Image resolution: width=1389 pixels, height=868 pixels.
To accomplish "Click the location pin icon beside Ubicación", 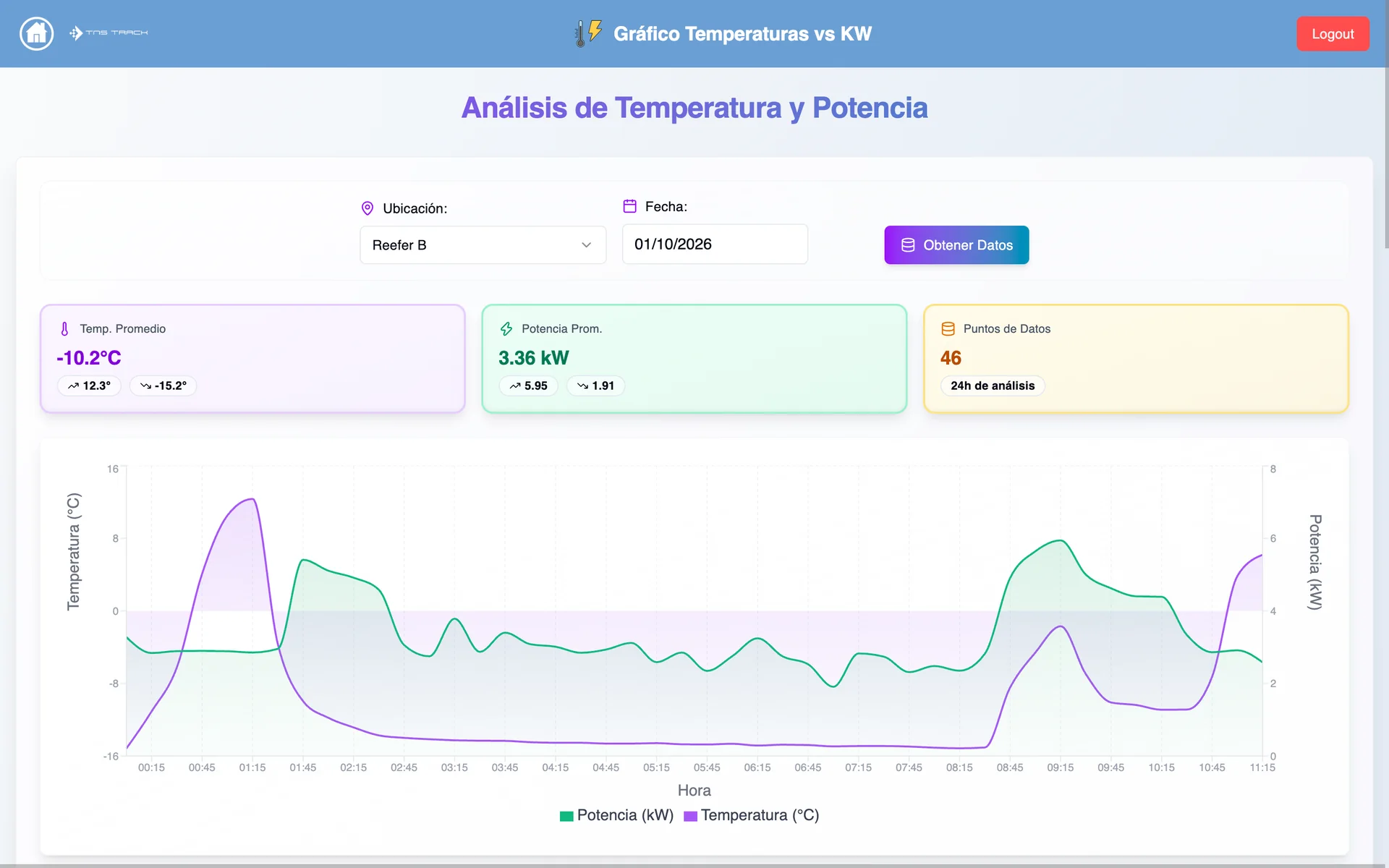I will tap(368, 208).
